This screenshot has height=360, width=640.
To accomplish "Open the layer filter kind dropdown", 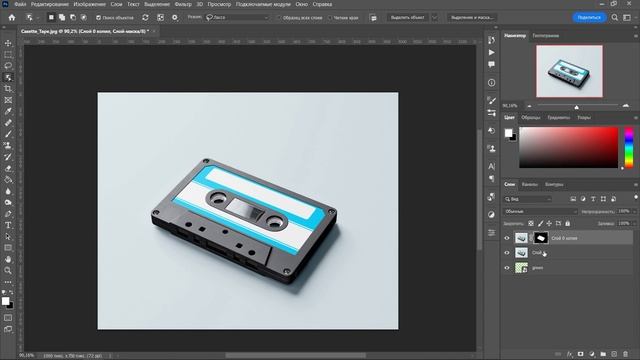I will 528,199.
